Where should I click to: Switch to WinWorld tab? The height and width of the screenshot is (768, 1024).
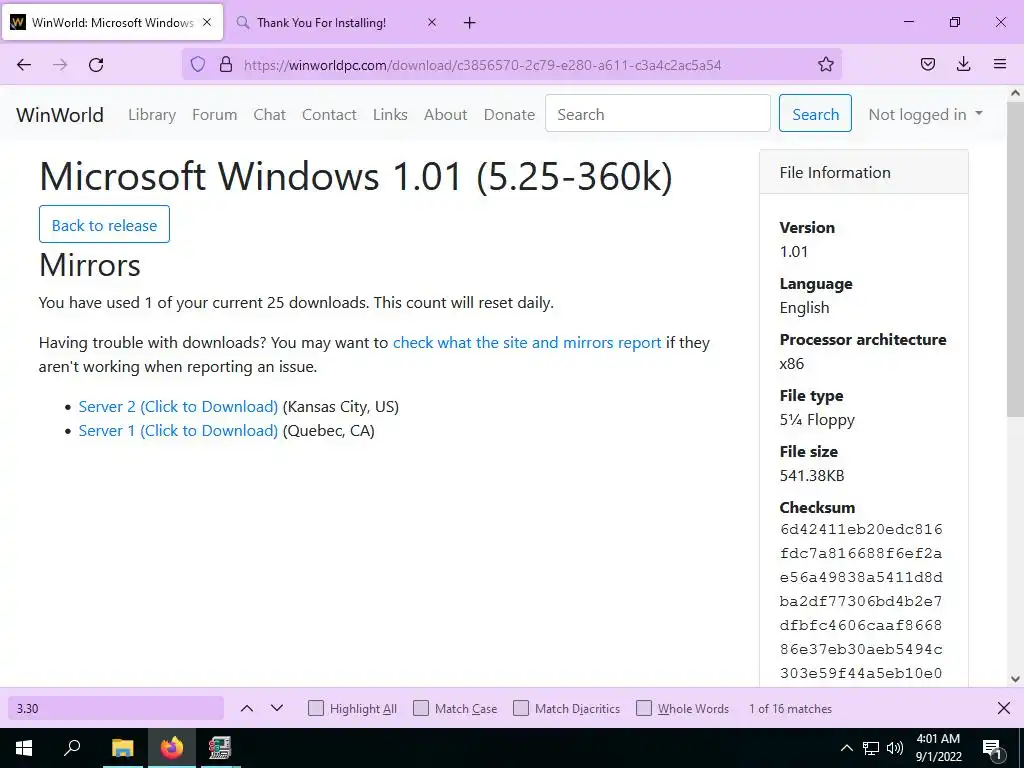(x=112, y=22)
